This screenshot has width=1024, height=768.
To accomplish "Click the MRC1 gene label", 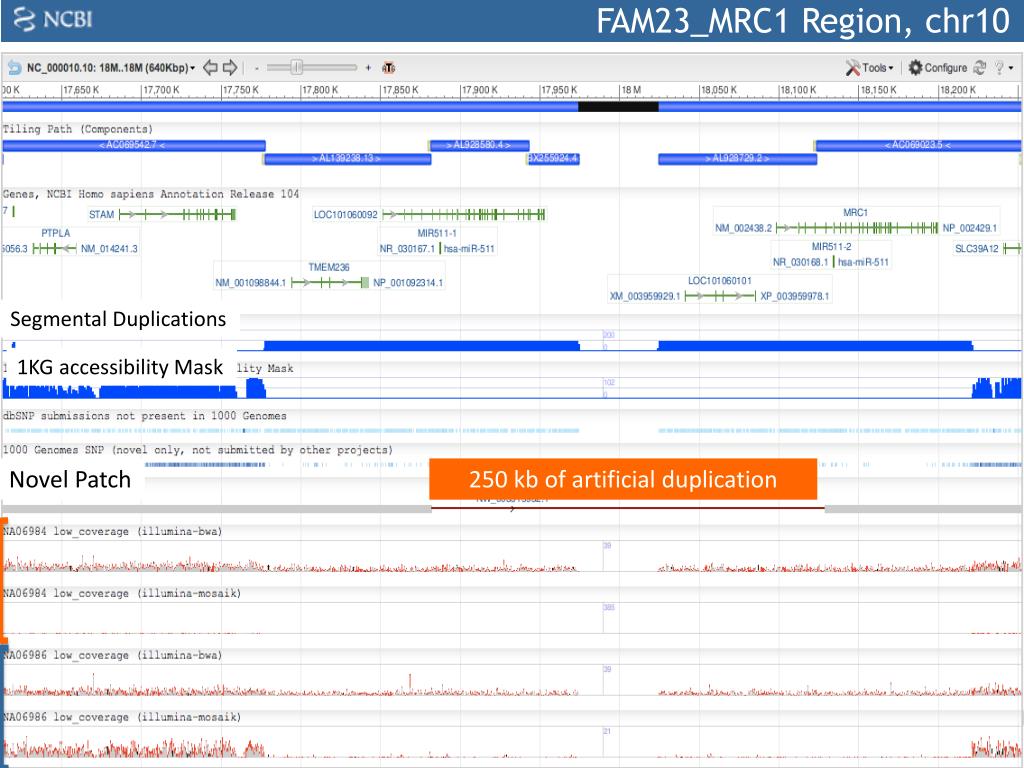I will [855, 212].
